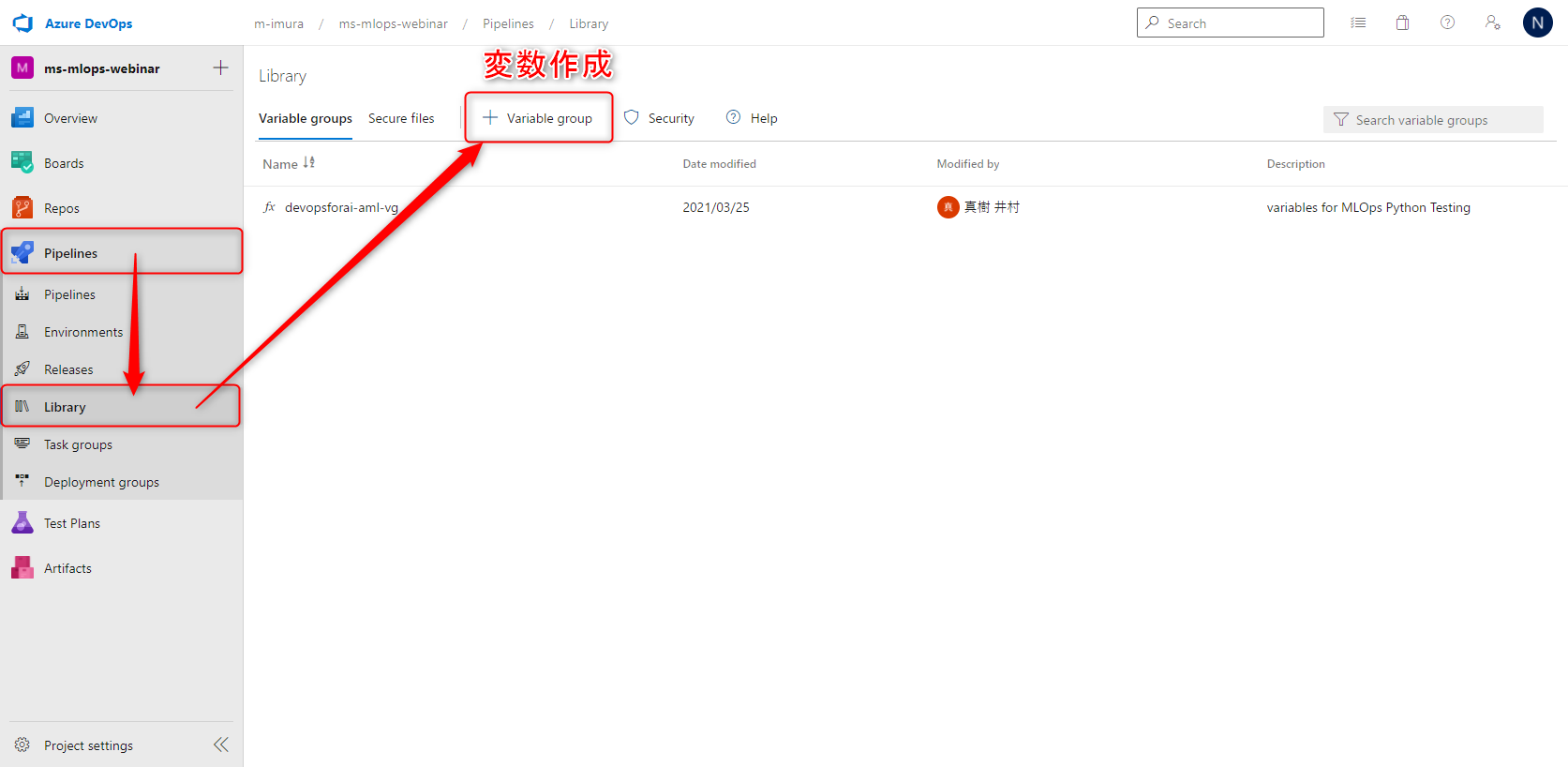Click the plus icon beside ms-mlops-webinar
Viewport: 1568px width, 767px height.
[221, 68]
